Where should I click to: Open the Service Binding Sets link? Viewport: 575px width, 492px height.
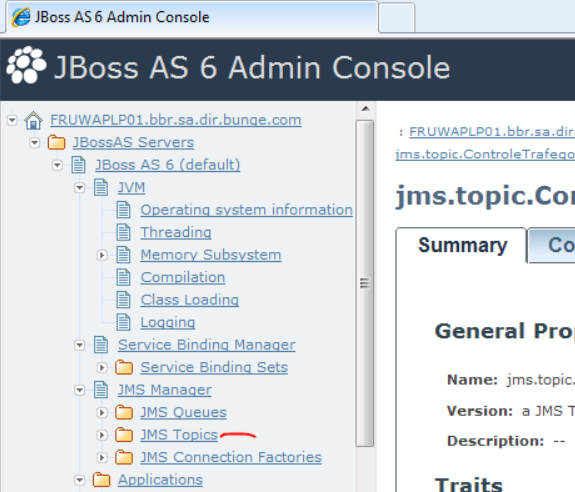click(214, 367)
